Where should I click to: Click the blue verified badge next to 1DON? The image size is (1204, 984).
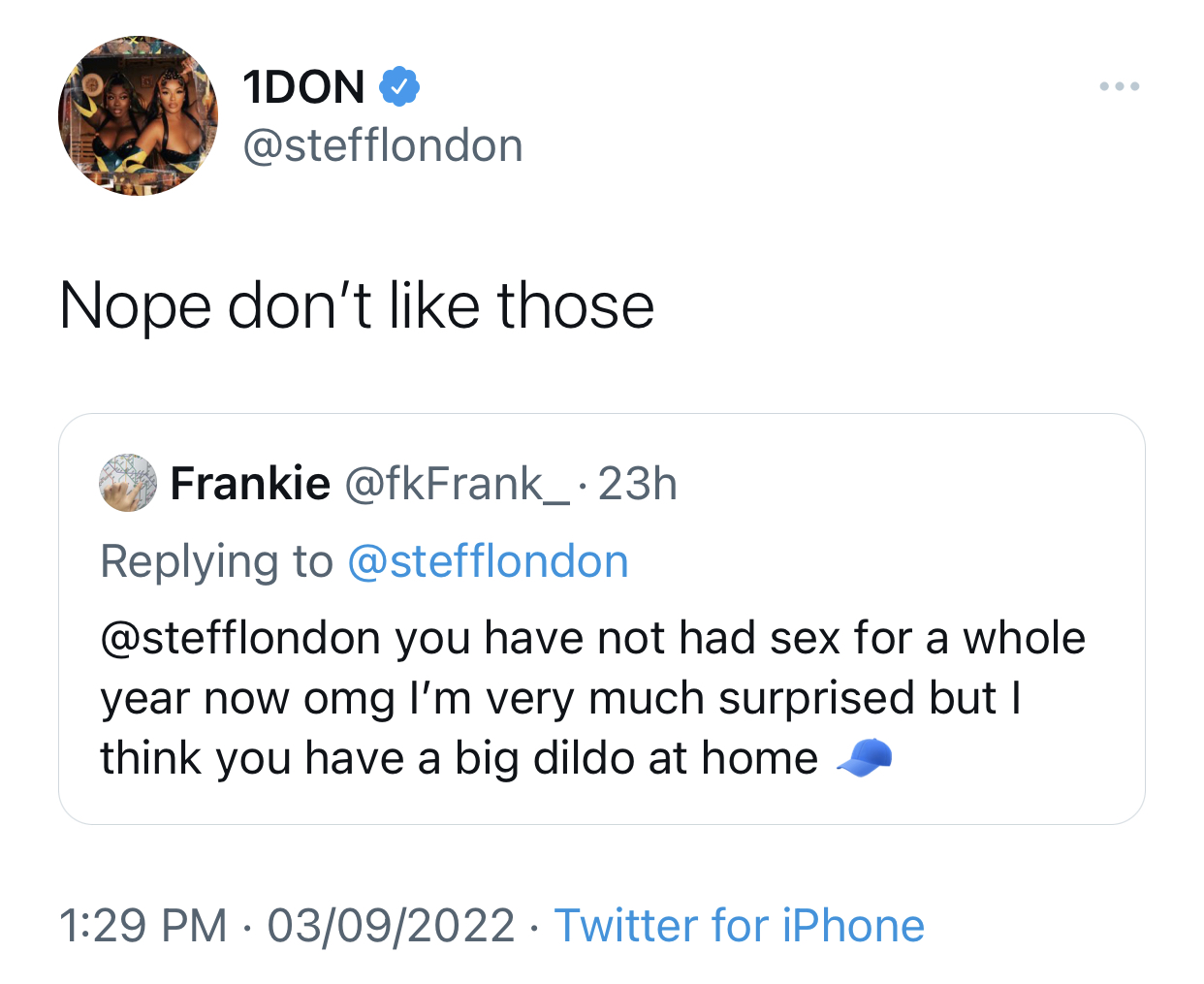pos(398,86)
